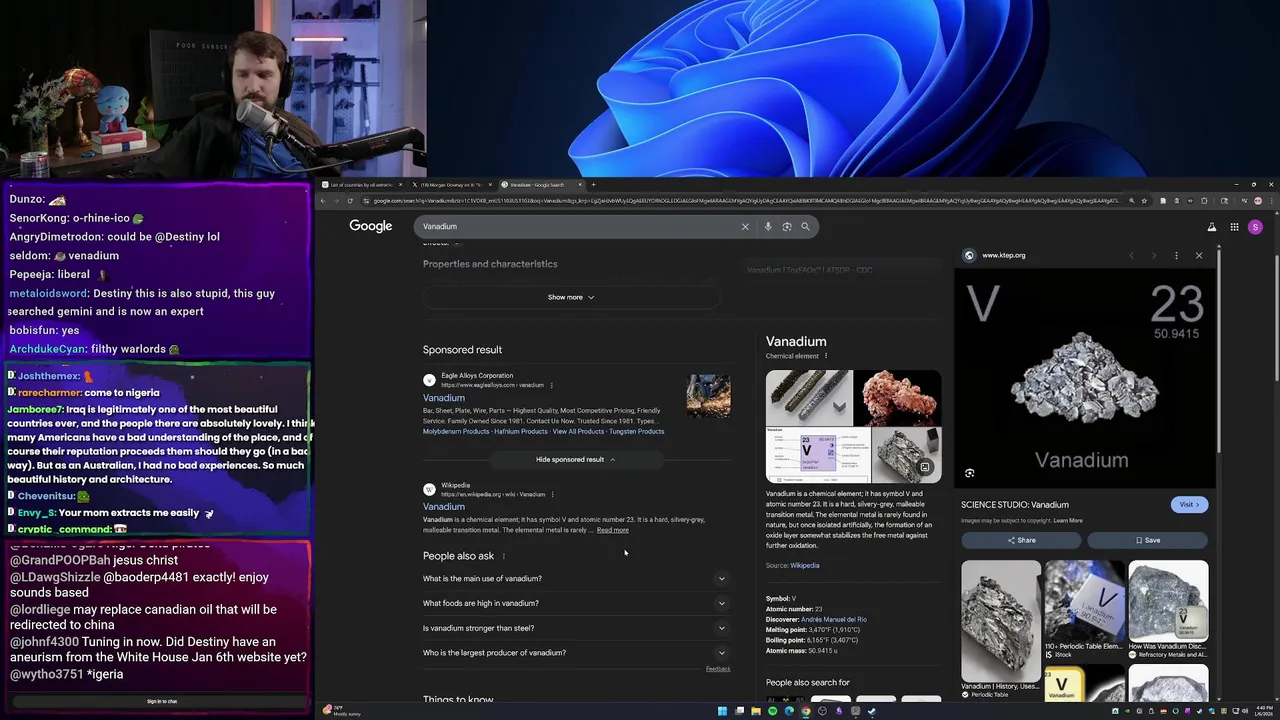Open Steam from taskbar
The width and height of the screenshot is (1280, 720).
tap(871, 711)
